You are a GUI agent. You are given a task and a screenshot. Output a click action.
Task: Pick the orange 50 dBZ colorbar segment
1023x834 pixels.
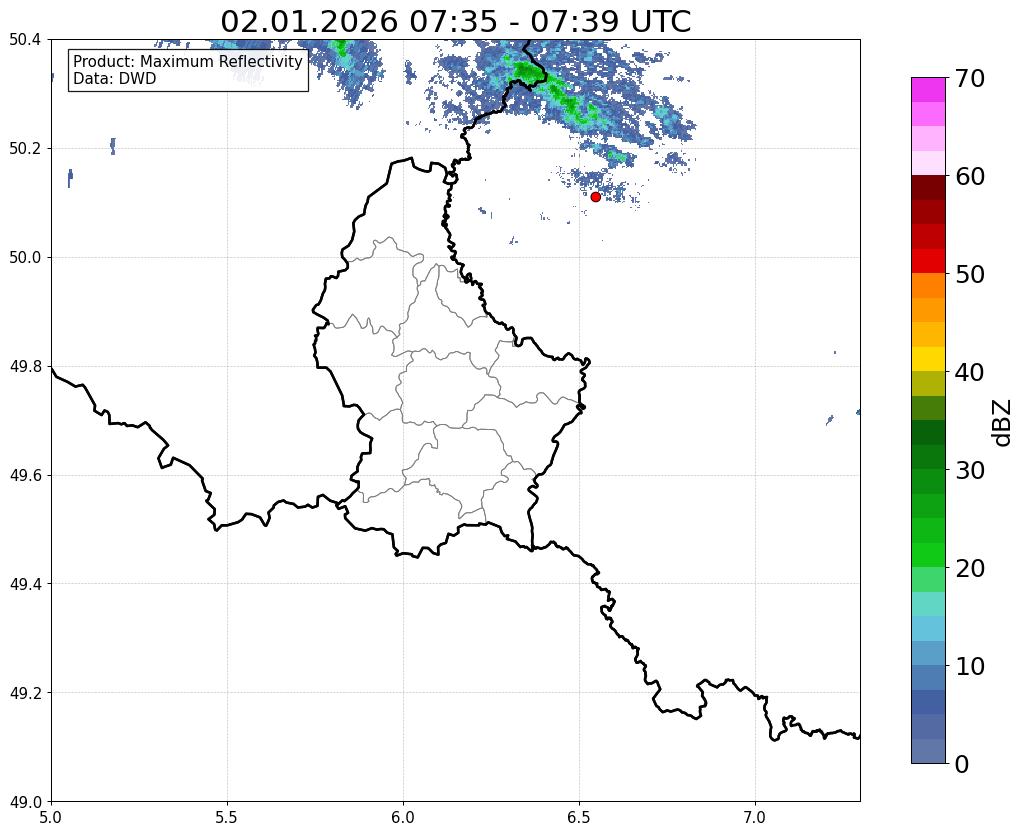[x=928, y=285]
